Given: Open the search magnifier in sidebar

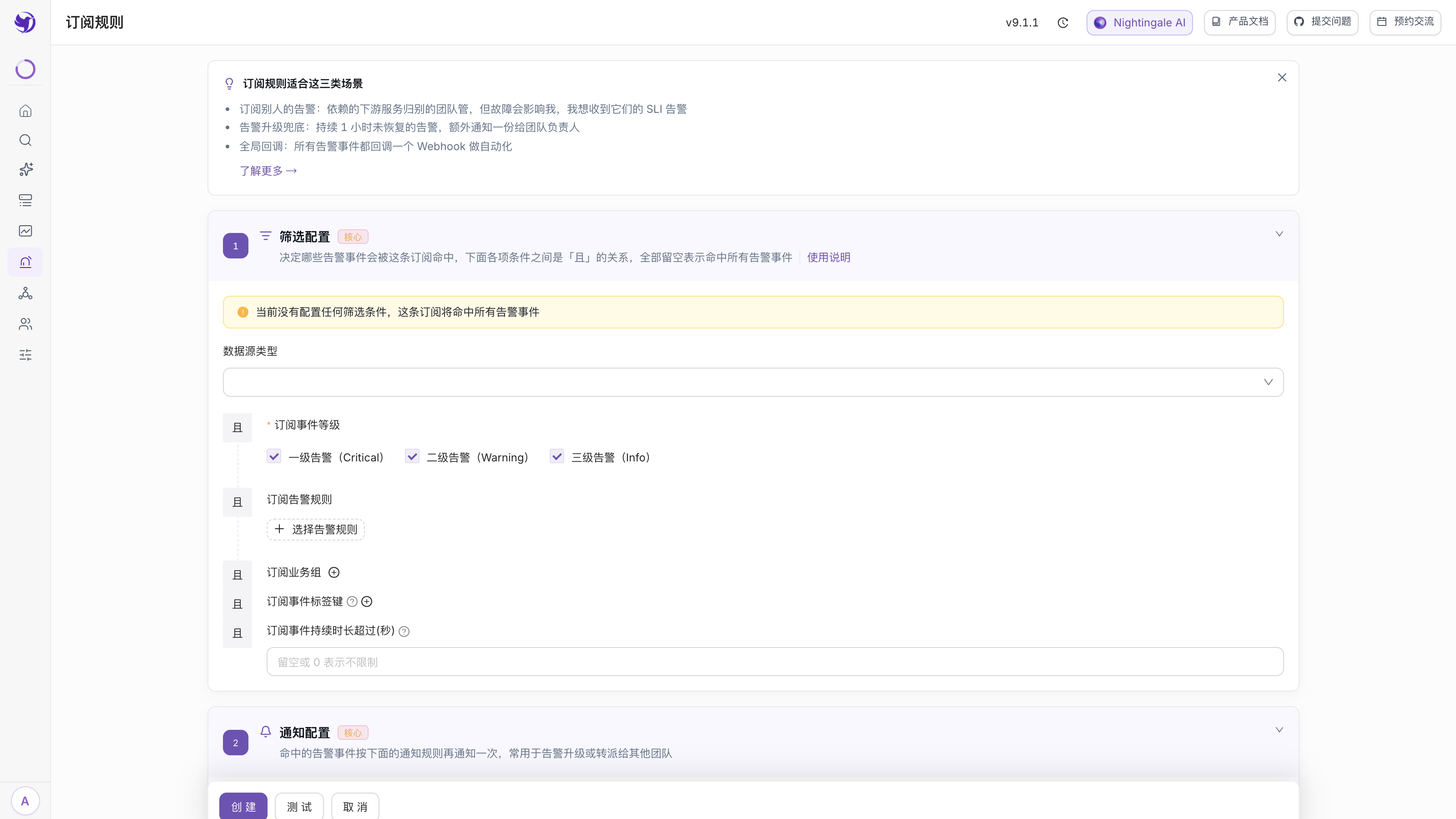Looking at the screenshot, I should [25, 140].
